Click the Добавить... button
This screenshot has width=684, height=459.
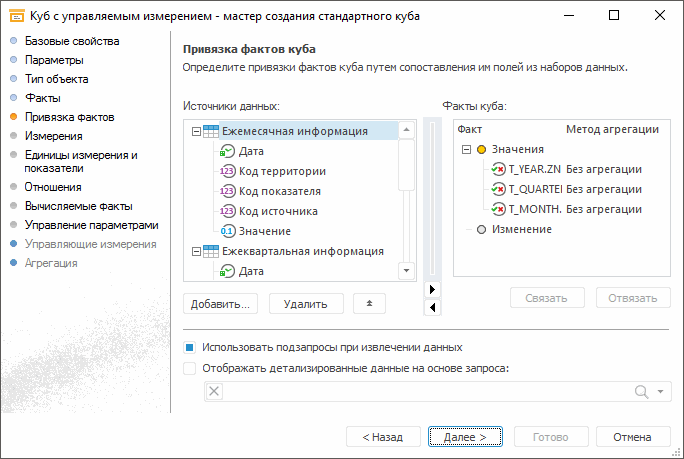tap(221, 302)
